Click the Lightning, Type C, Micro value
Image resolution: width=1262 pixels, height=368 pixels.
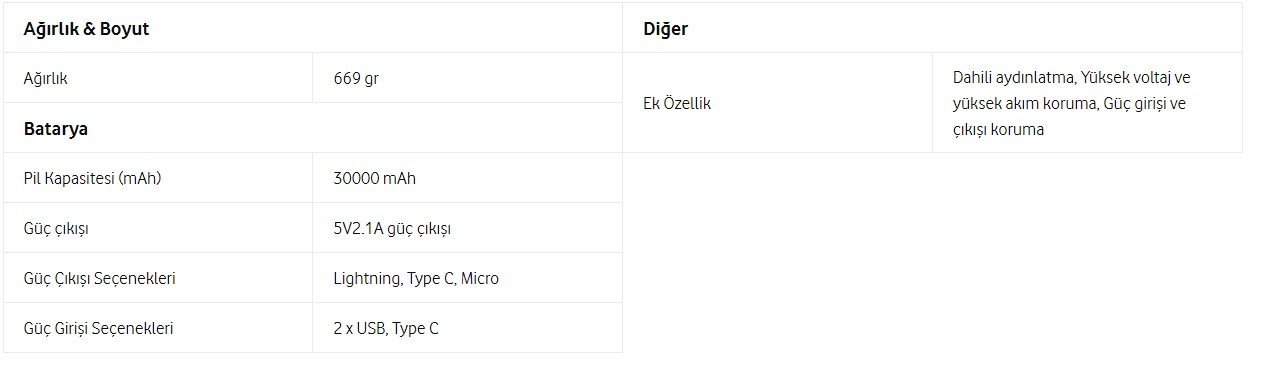pos(416,278)
